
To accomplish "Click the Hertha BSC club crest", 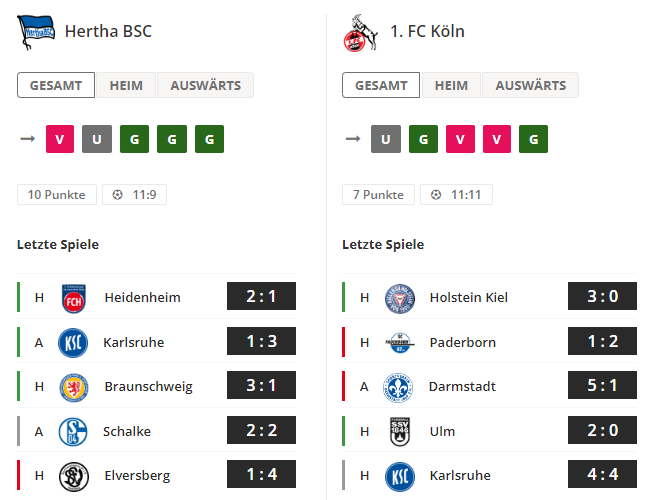I will 36,32.
